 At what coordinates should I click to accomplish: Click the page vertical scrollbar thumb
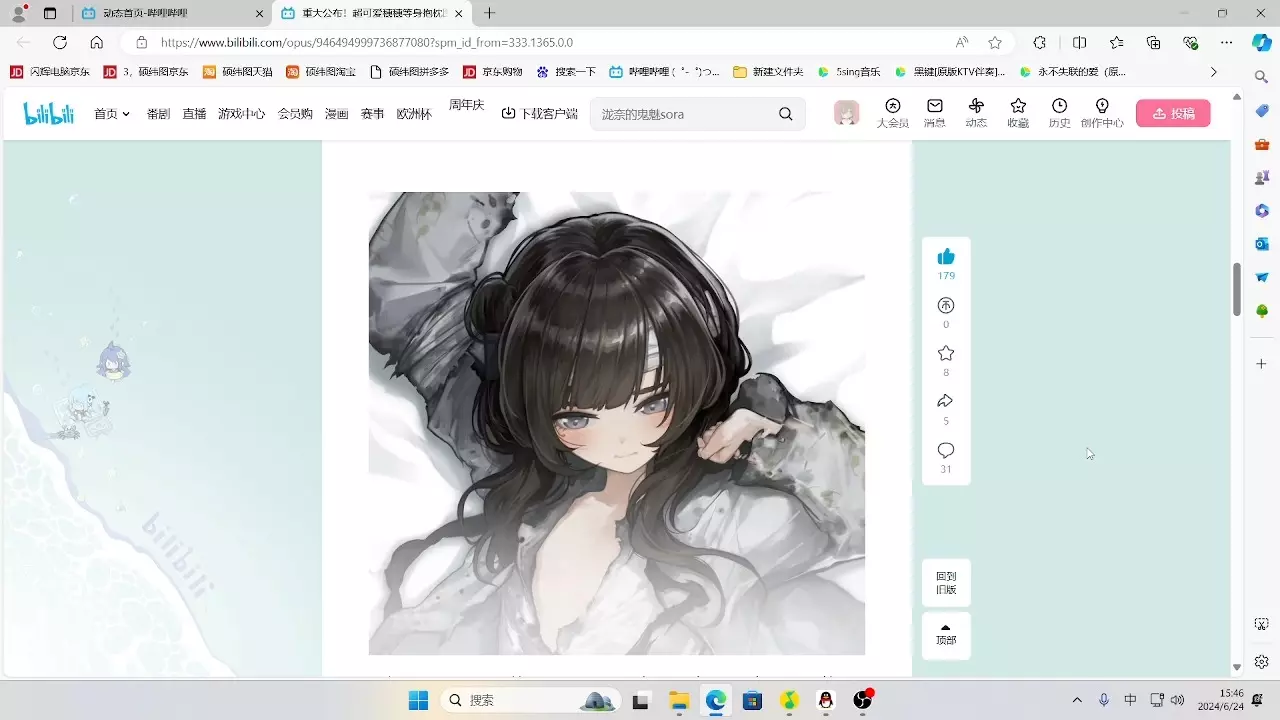(1237, 289)
